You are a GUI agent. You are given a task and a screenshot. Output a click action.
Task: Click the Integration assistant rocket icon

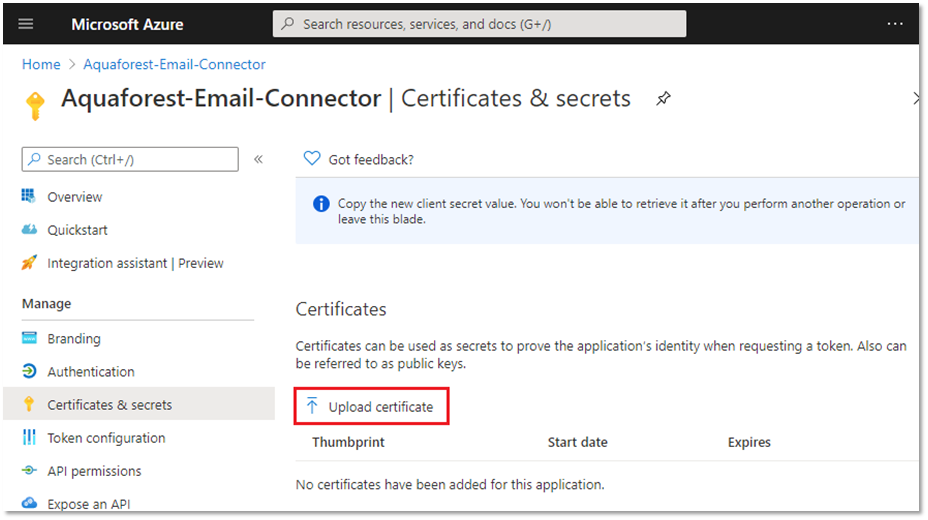tap(29, 263)
